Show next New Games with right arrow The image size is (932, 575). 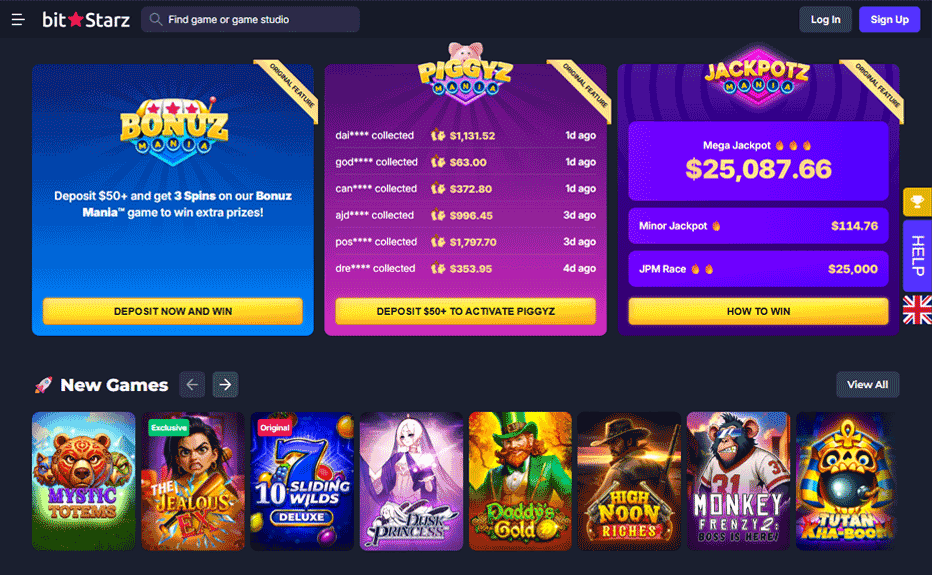225,385
